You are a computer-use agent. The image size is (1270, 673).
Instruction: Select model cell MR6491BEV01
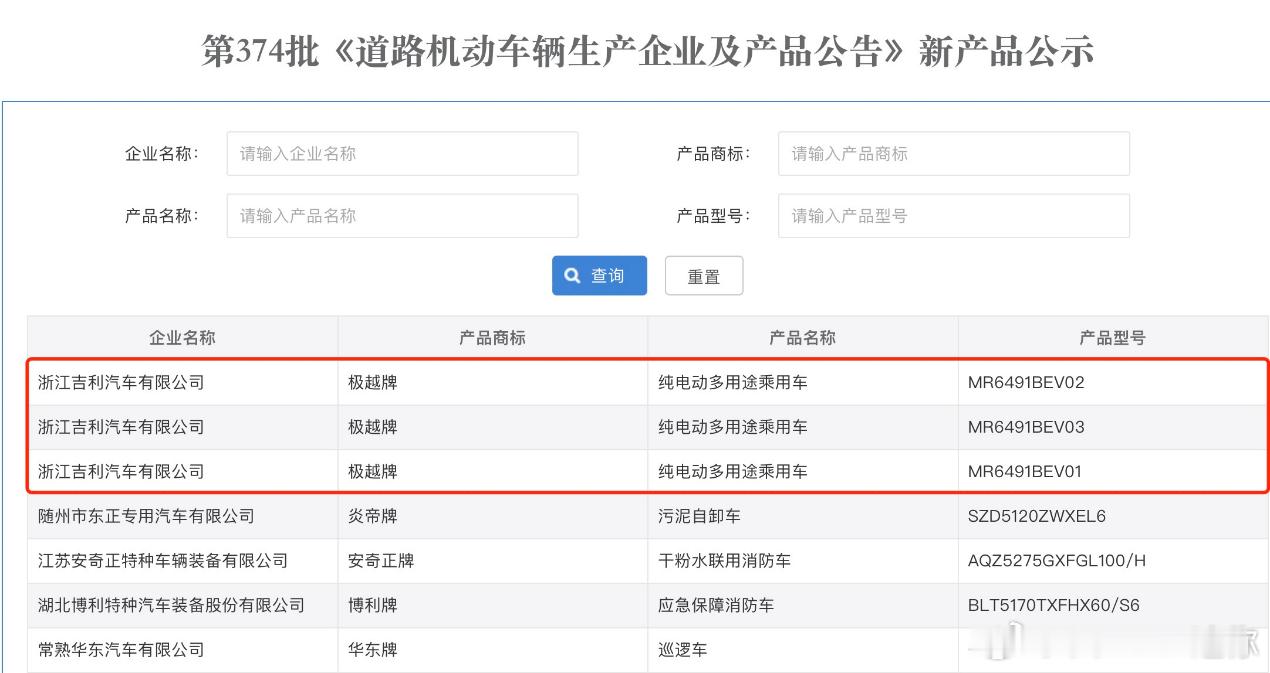click(1025, 471)
